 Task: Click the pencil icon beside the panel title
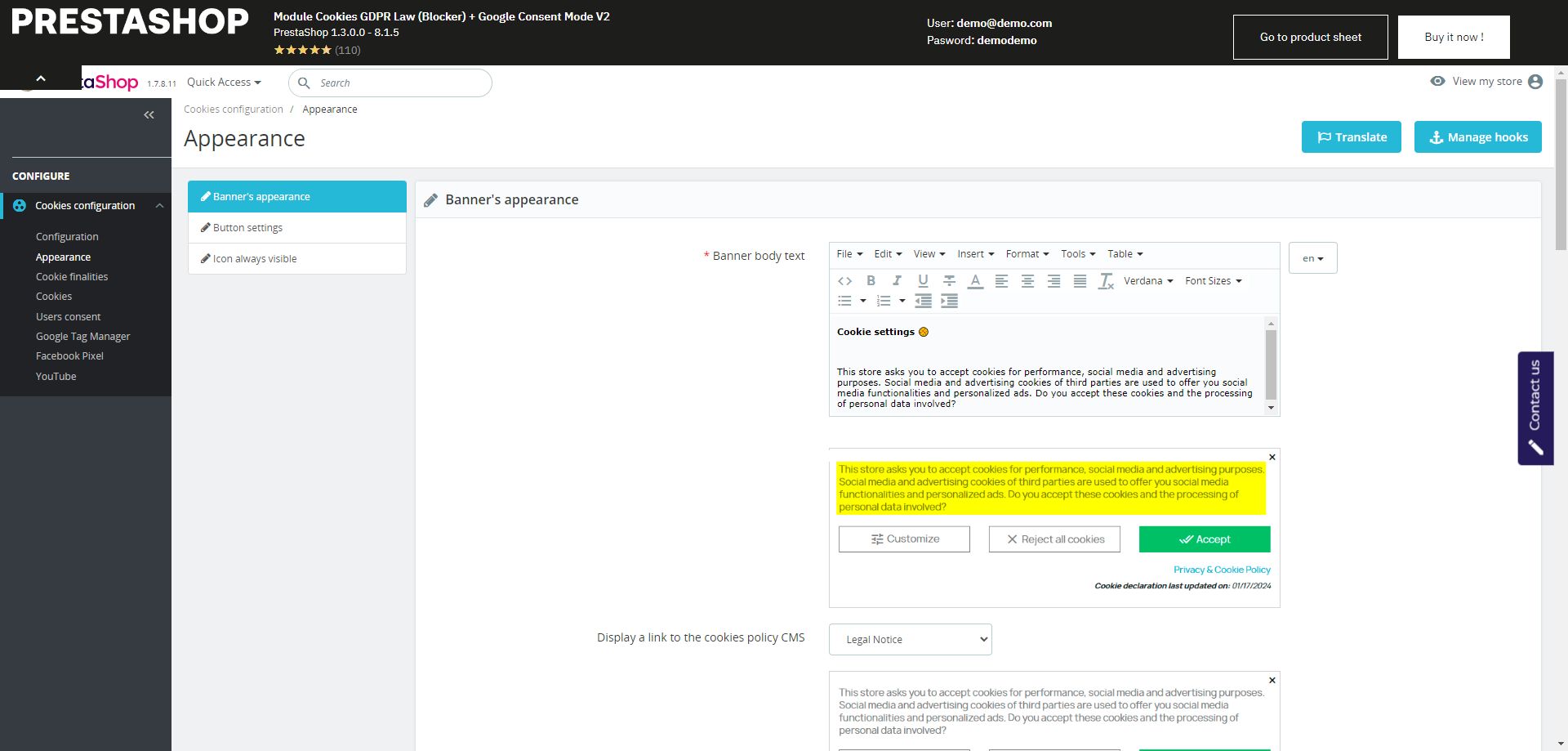click(x=431, y=200)
